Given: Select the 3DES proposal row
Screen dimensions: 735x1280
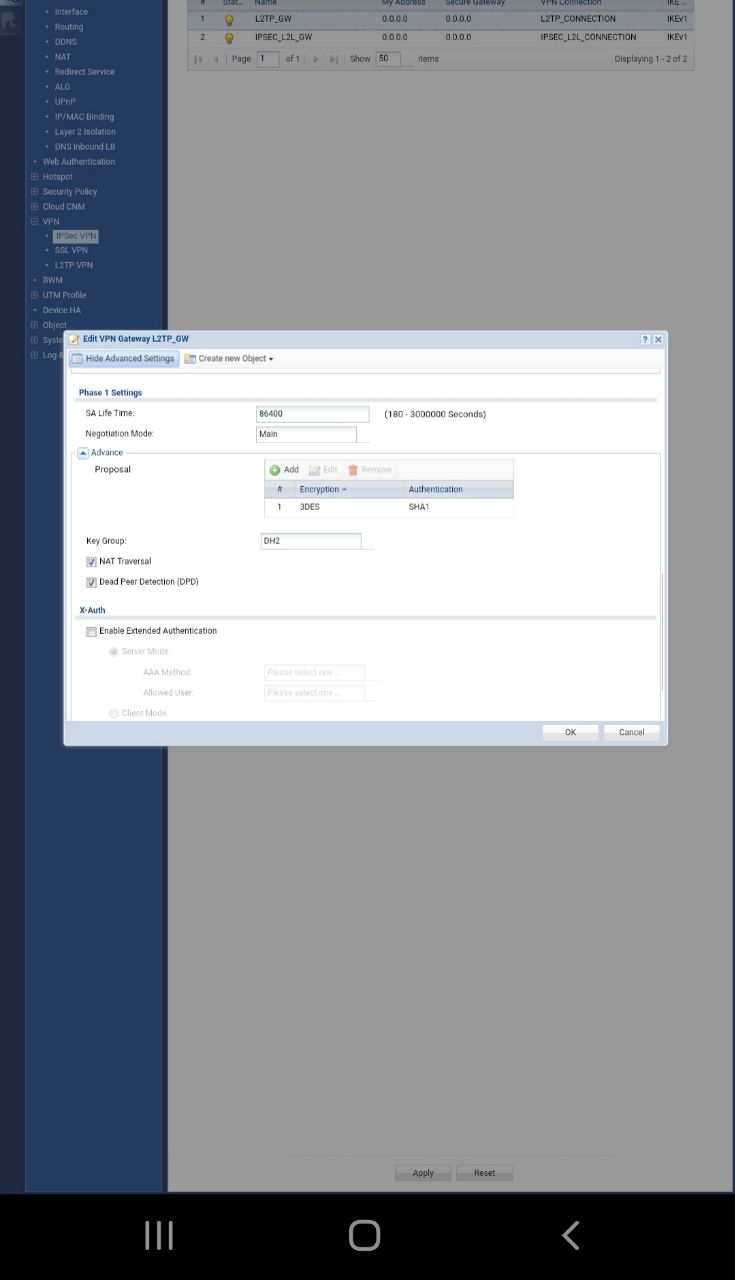Looking at the screenshot, I should point(389,507).
